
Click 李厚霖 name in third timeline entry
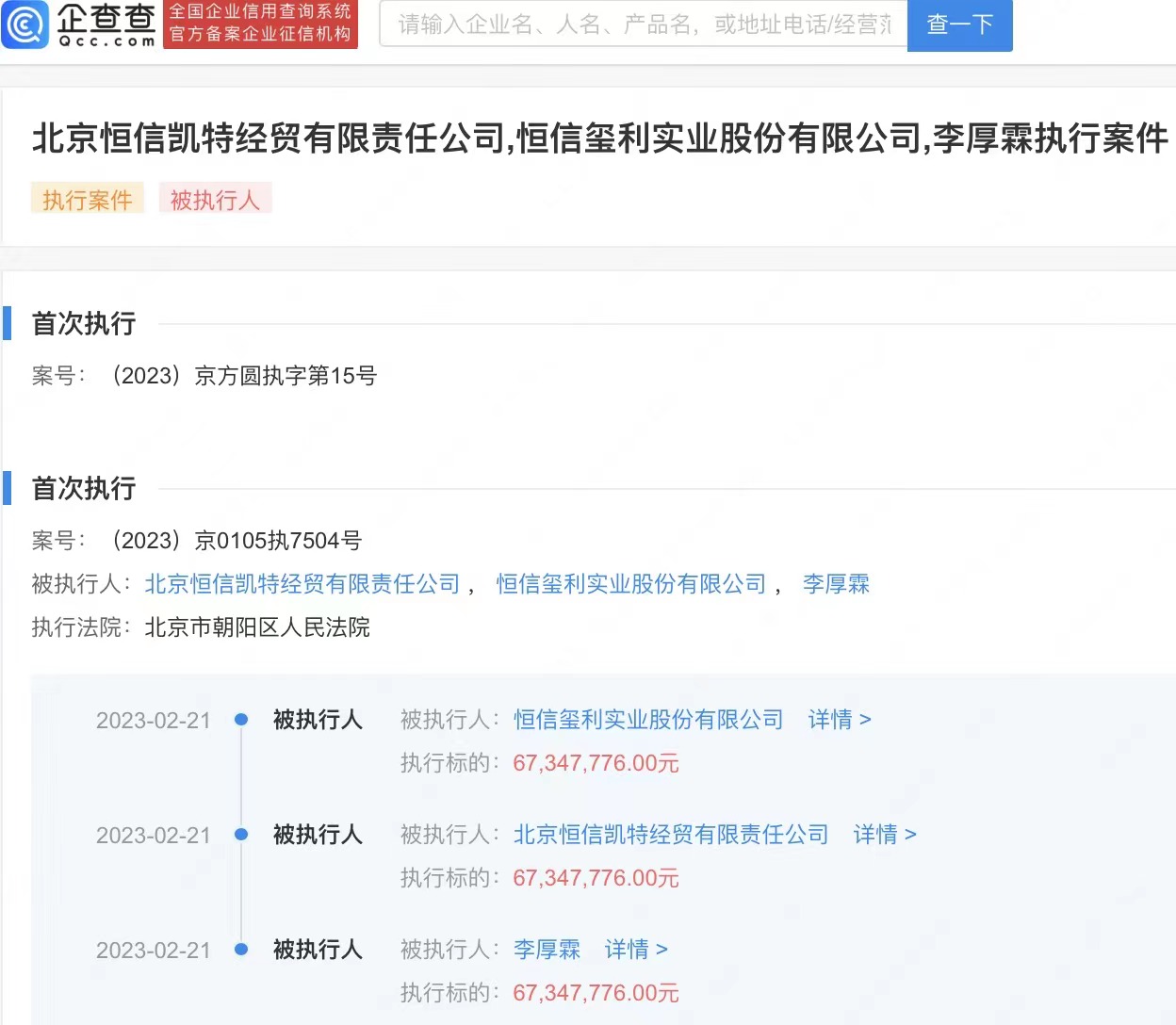pos(547,950)
